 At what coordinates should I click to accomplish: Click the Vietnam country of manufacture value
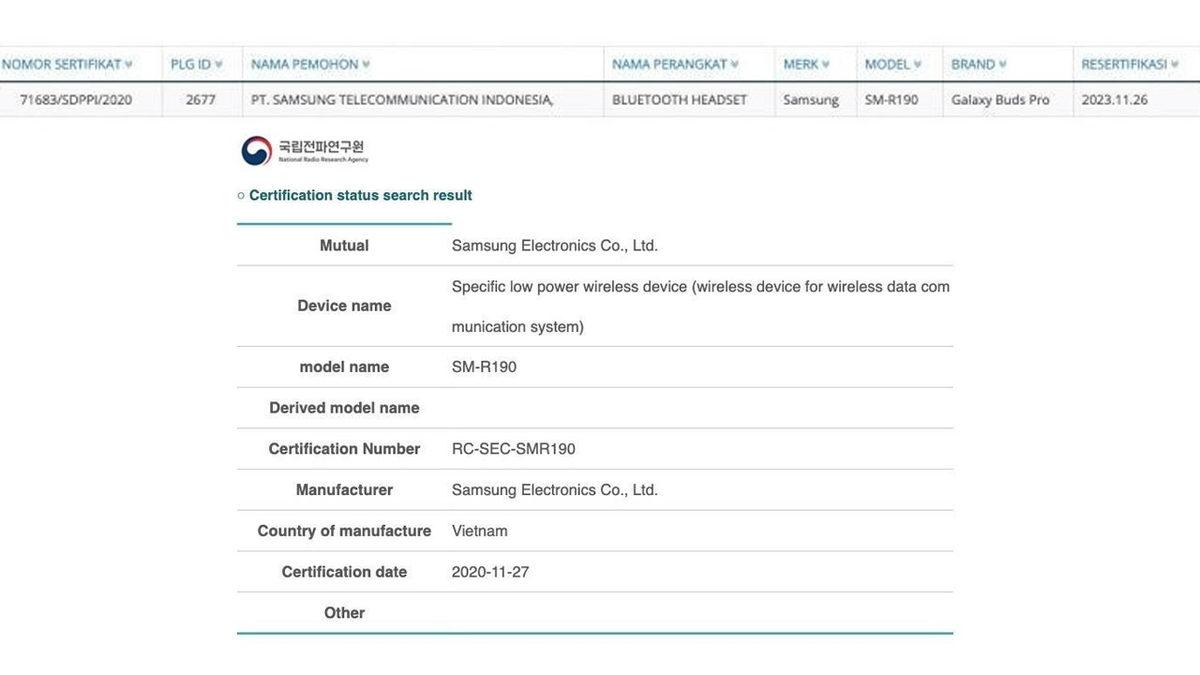[480, 530]
